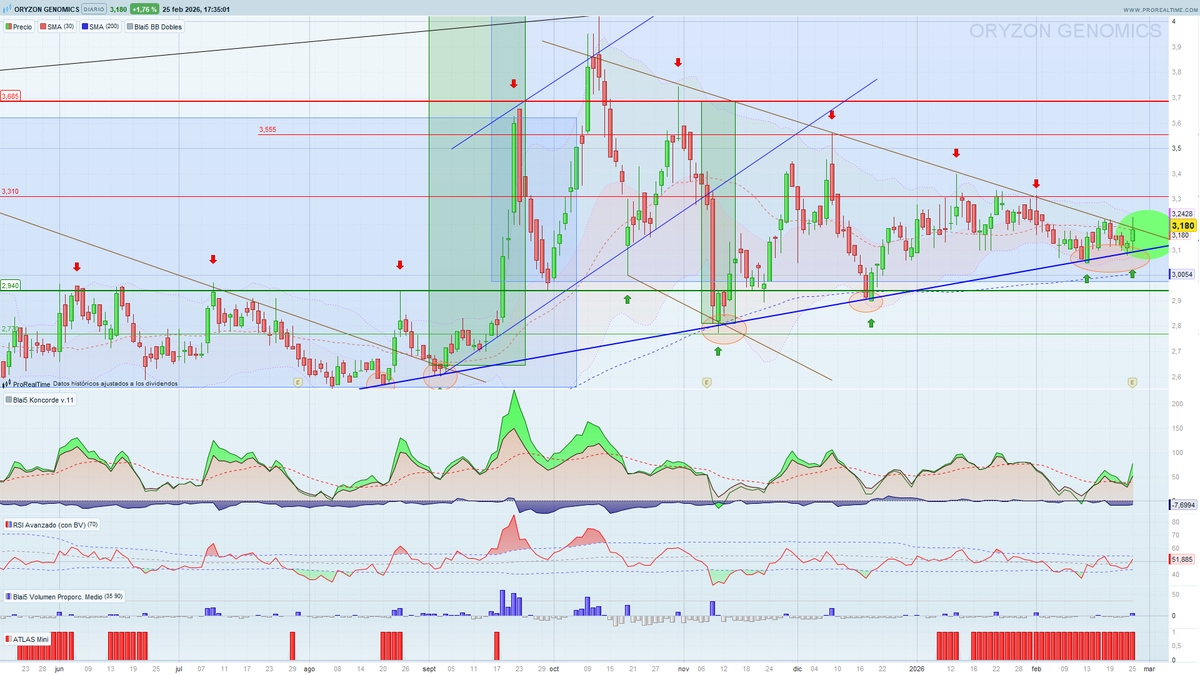Click the 3,0054 value tag on price axis
Viewport: 1200px width, 675px height.
pos(1182,273)
